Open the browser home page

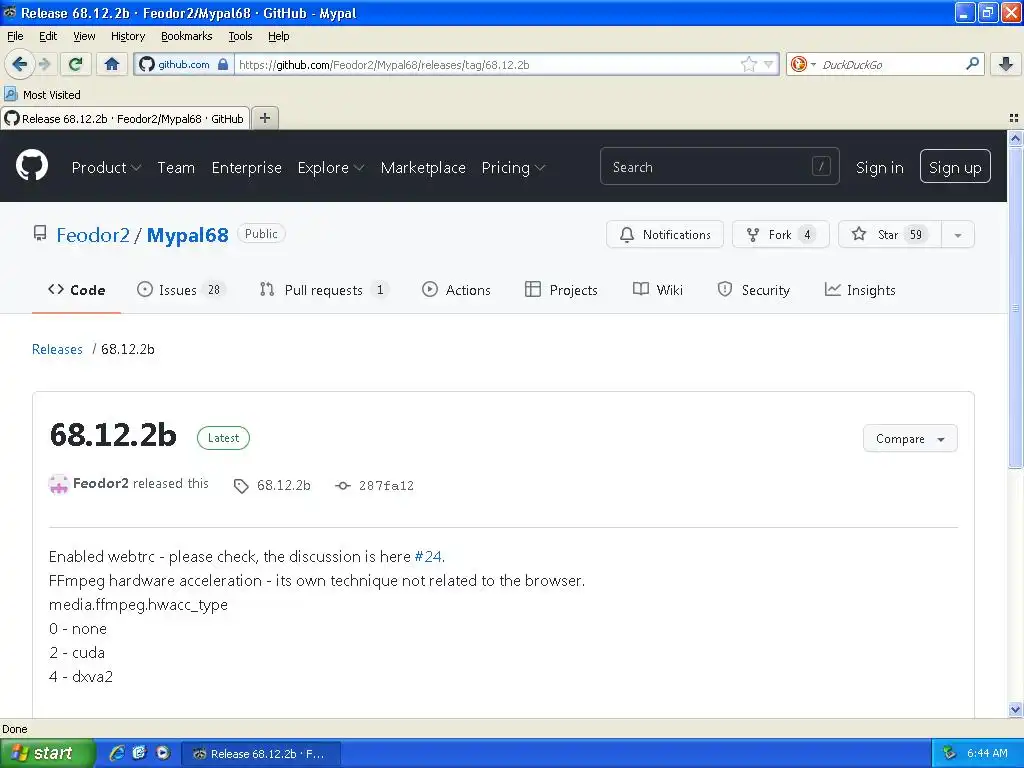click(112, 64)
